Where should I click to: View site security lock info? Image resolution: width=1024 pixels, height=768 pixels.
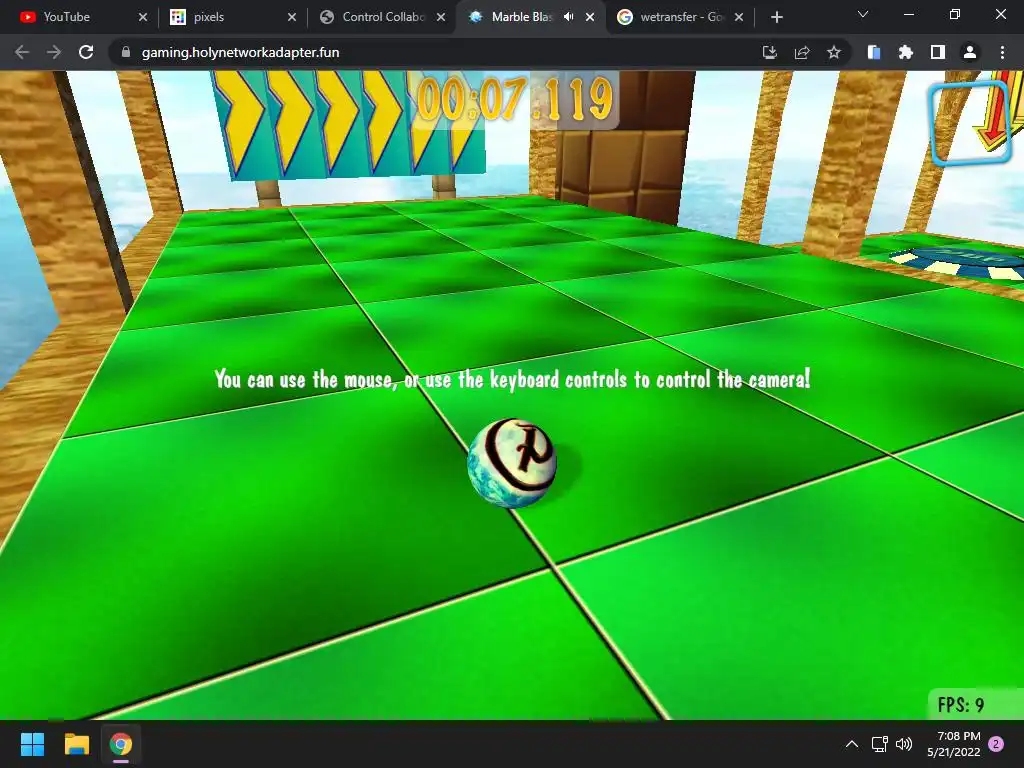126,52
